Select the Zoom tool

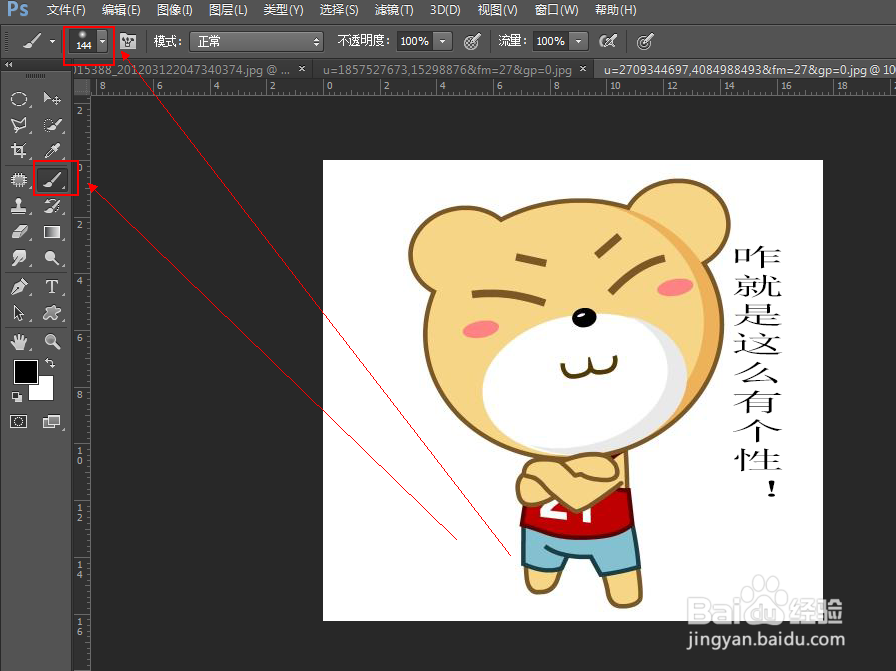coord(52,342)
